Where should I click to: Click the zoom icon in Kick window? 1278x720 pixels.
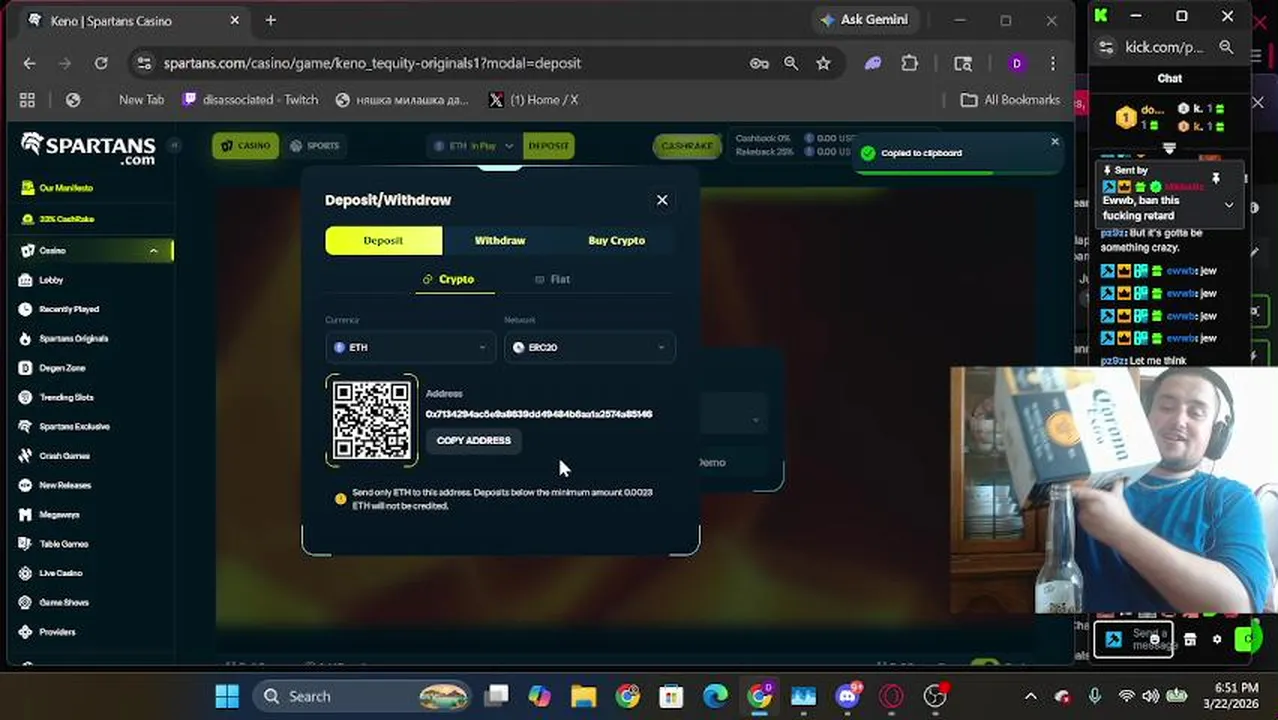[1226, 47]
